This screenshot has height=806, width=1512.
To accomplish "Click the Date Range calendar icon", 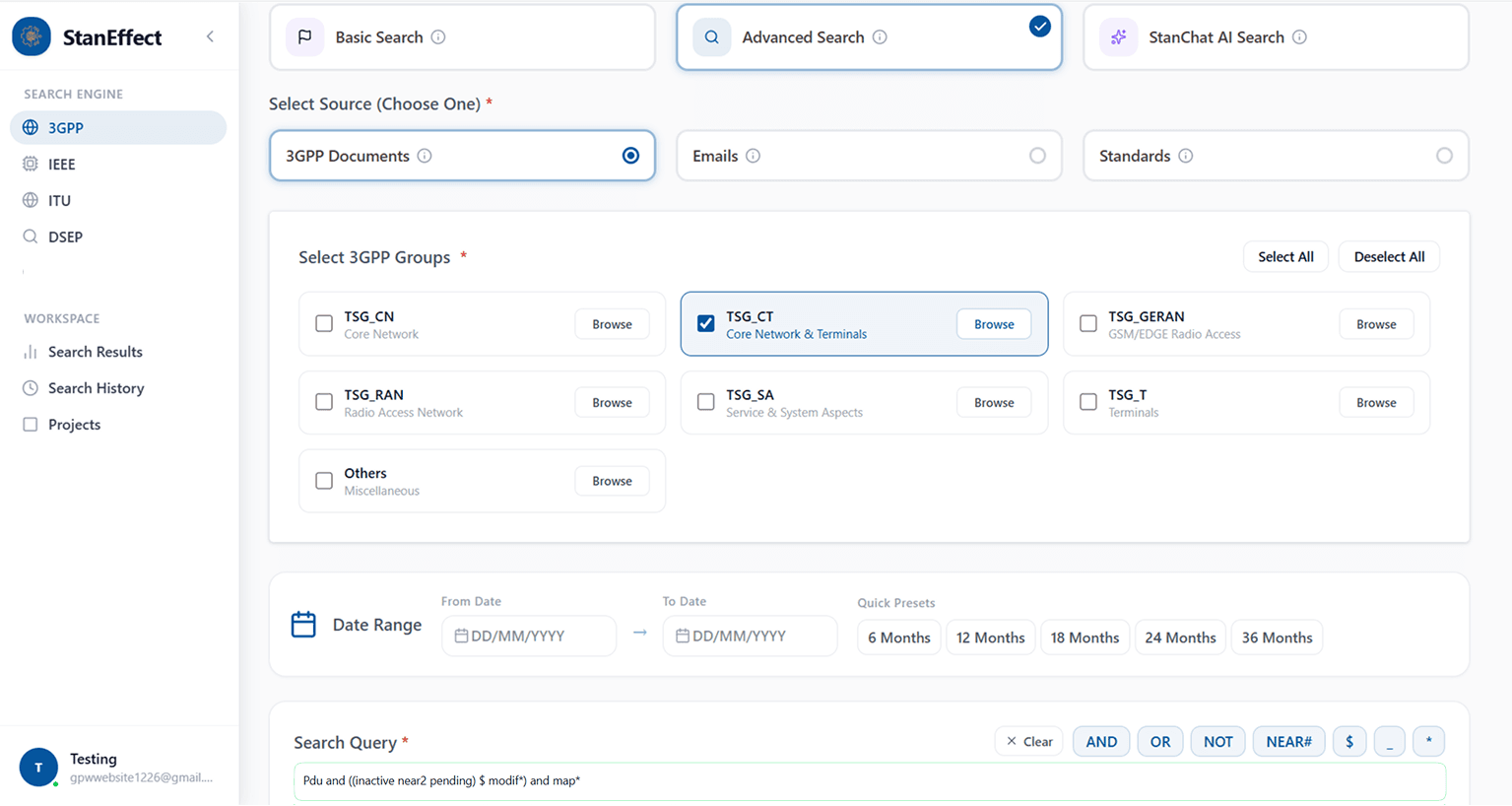I will click(x=303, y=624).
